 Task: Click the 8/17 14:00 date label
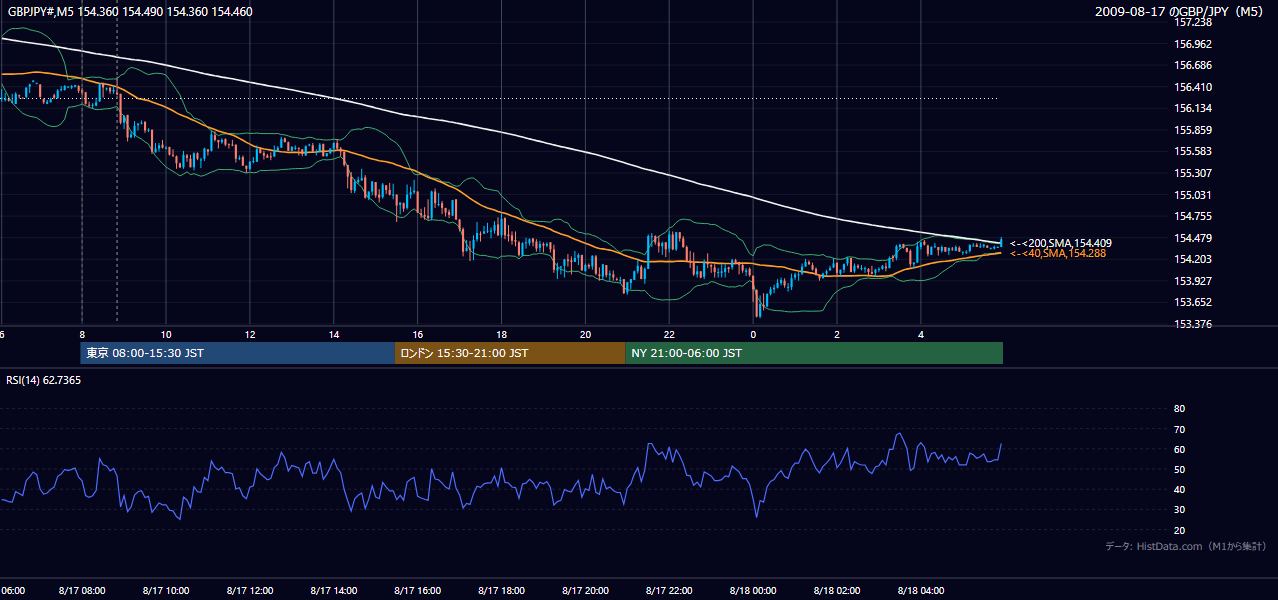coord(334,591)
